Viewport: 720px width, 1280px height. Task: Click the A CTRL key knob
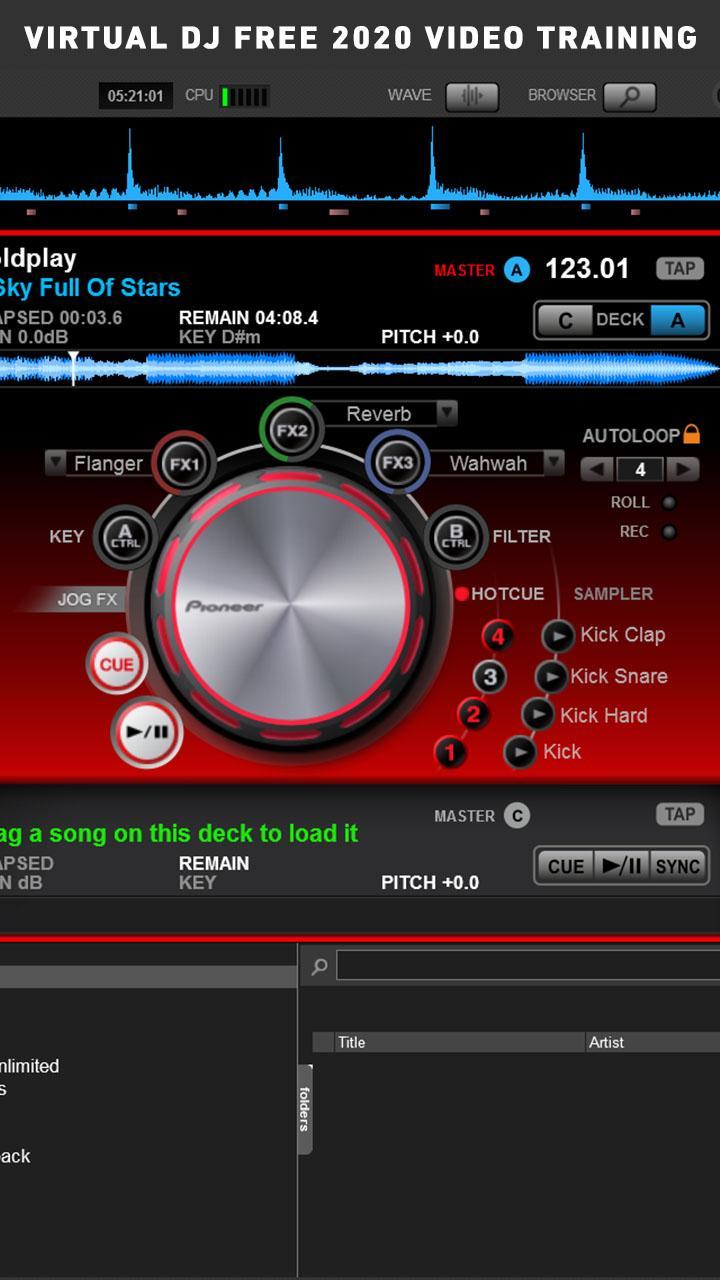point(125,537)
